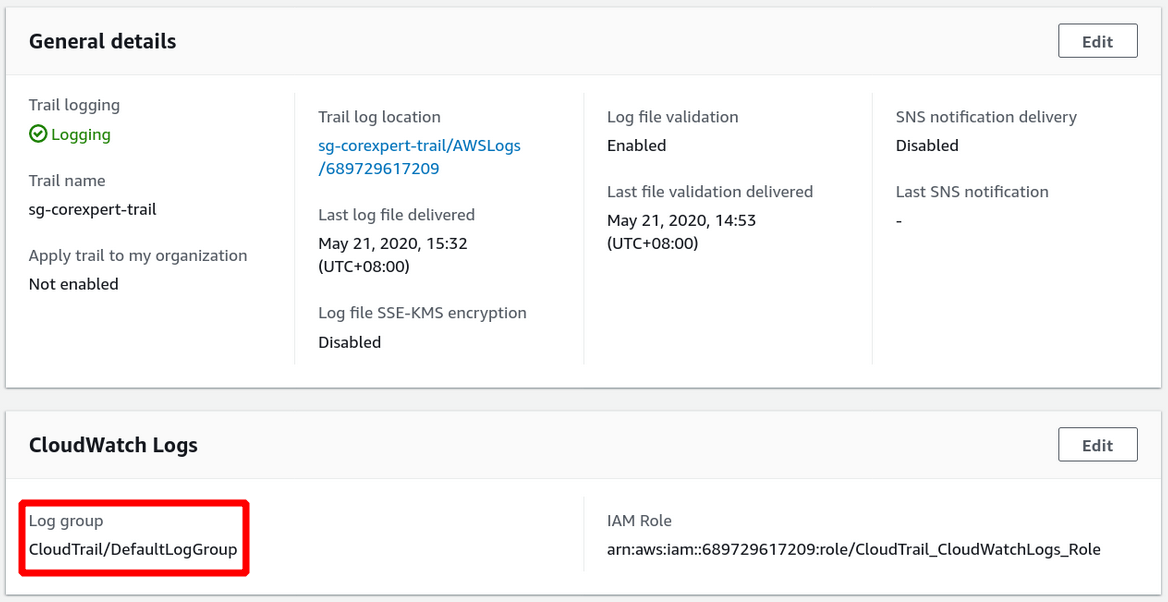Viewport: 1168px width, 602px height.
Task: Click the trail name value sg-corexpert-trail
Action: (92, 209)
